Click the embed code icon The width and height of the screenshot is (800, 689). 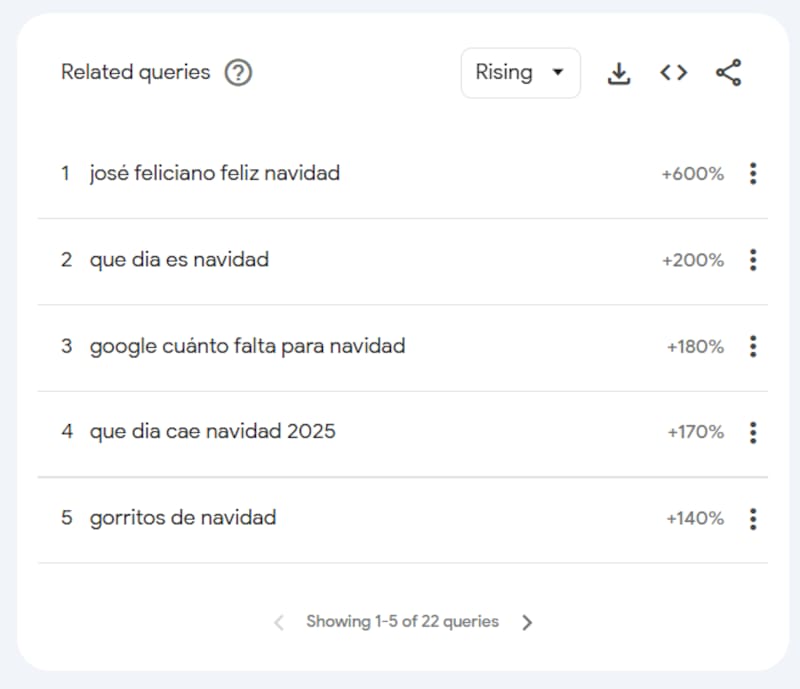(x=673, y=72)
